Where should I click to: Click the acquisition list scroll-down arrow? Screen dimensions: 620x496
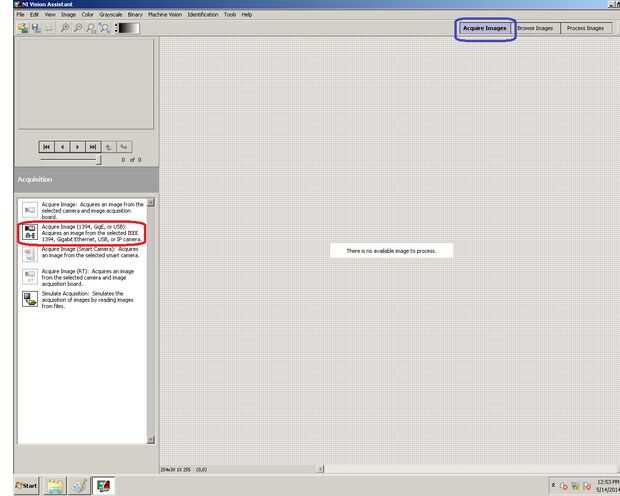pos(151,439)
